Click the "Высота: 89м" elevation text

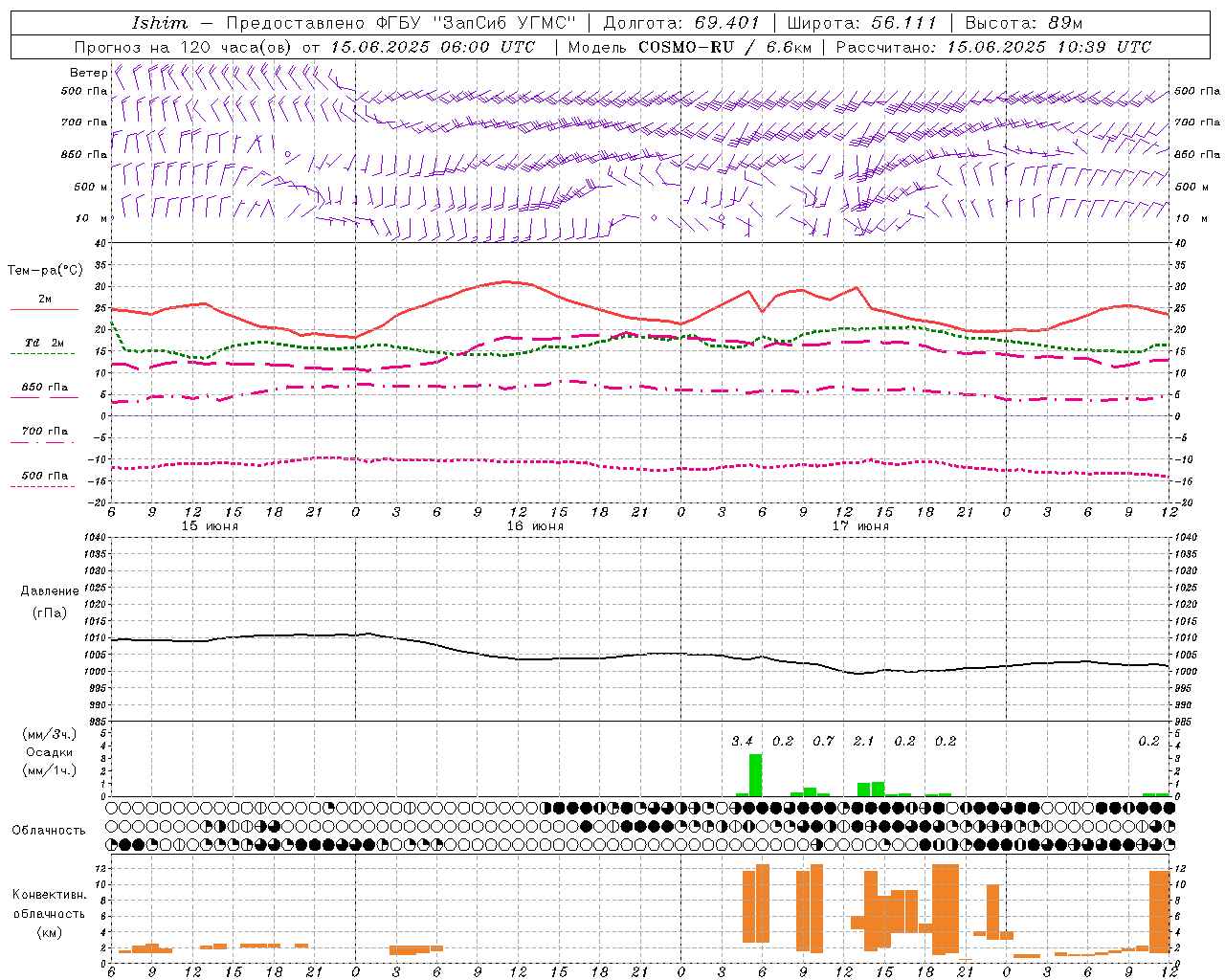(1023, 23)
